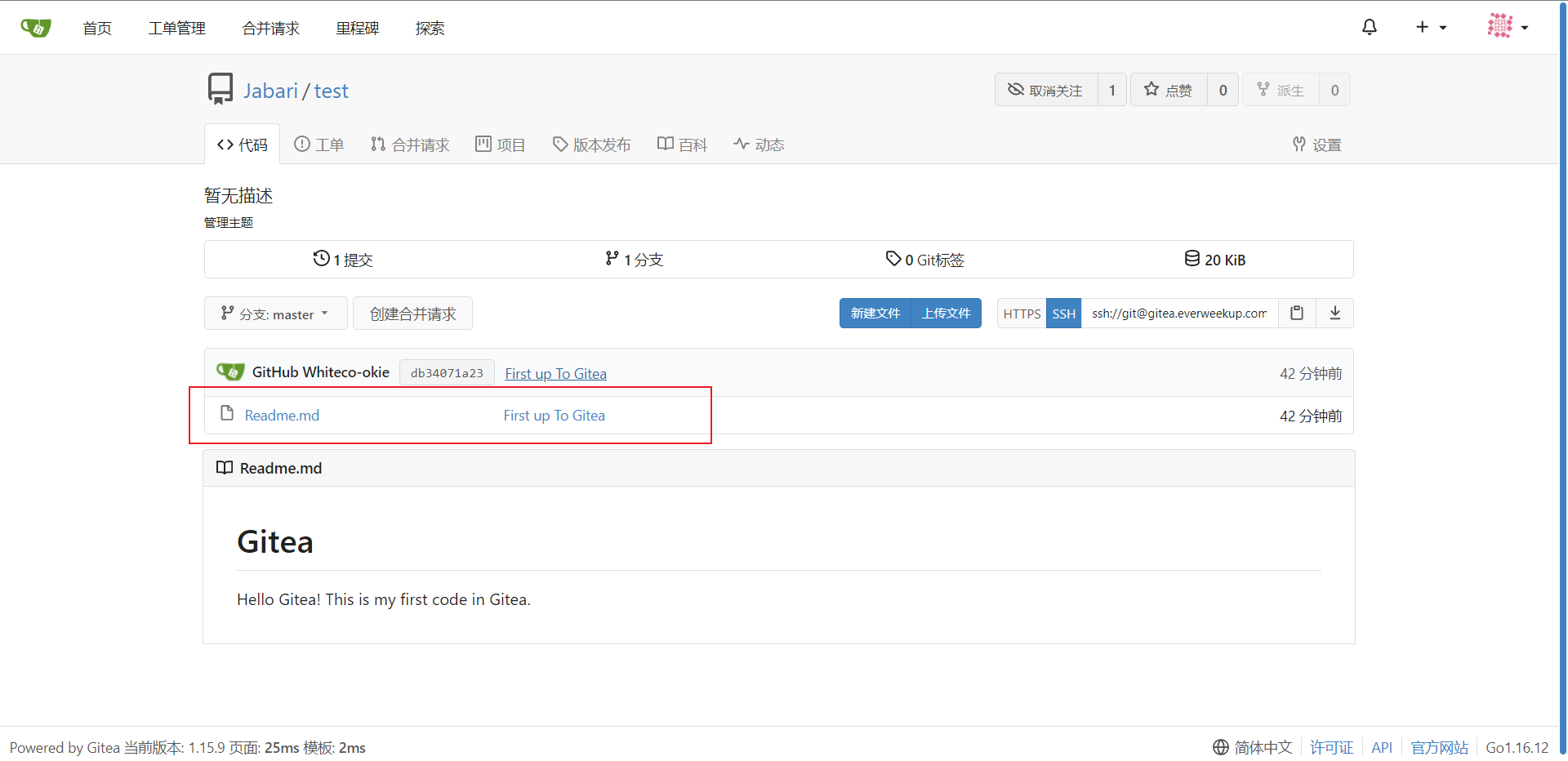Click the committer avatar beside GitHub Whiteco-okie
Viewport: 1568px width, 761px height.
coord(230,372)
